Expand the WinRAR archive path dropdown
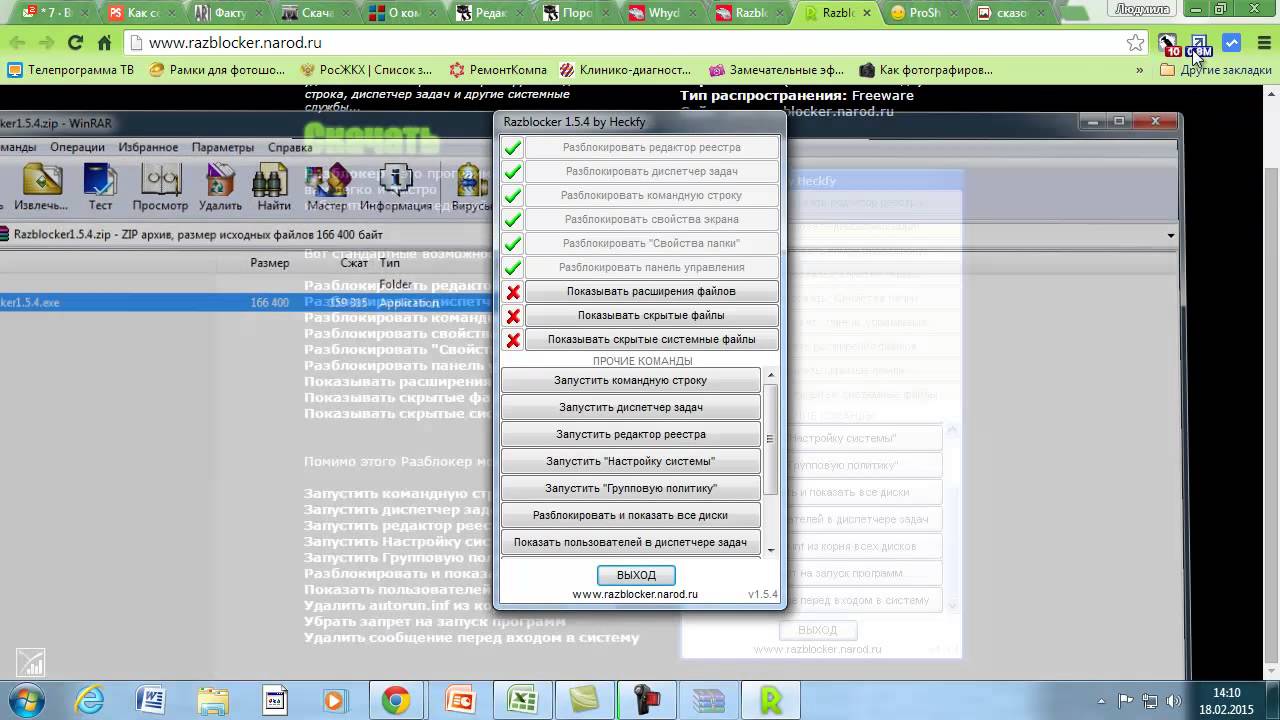This screenshot has height=720, width=1280. pos(1171,236)
